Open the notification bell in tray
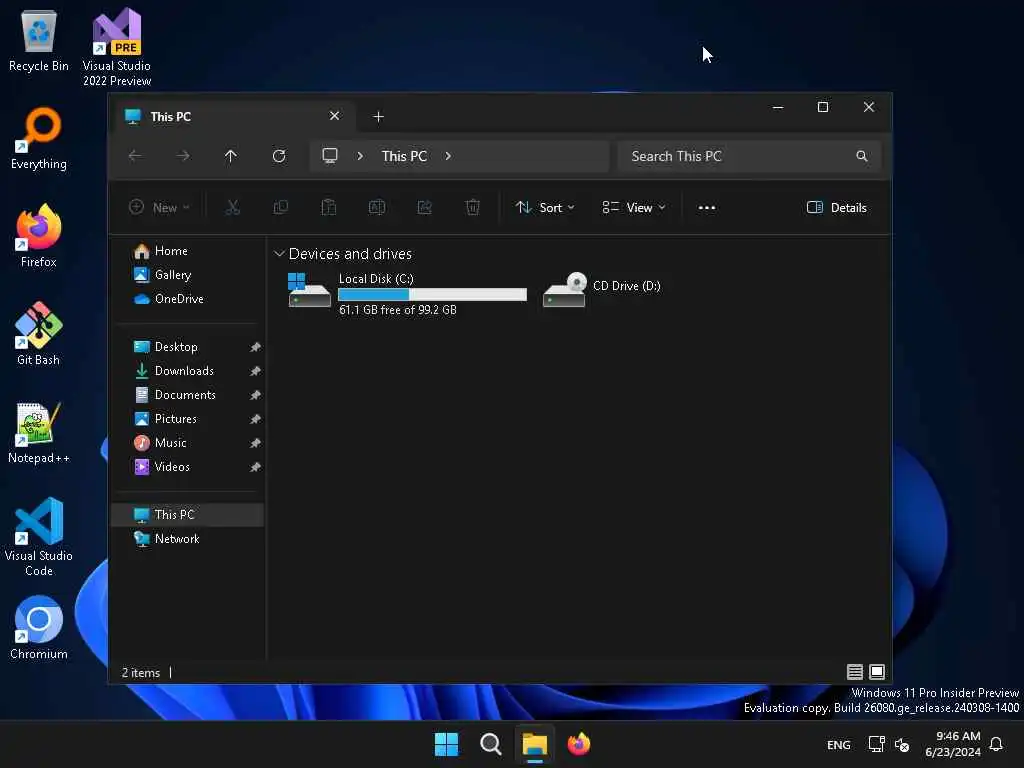The image size is (1024, 768). tap(996, 744)
